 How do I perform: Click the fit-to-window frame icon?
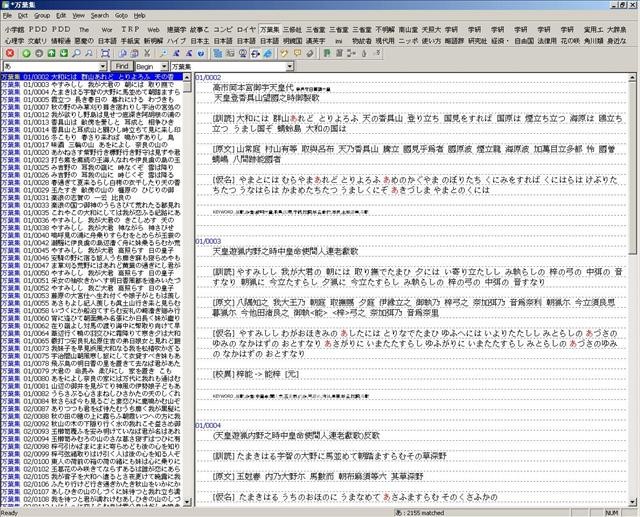pos(105,53)
